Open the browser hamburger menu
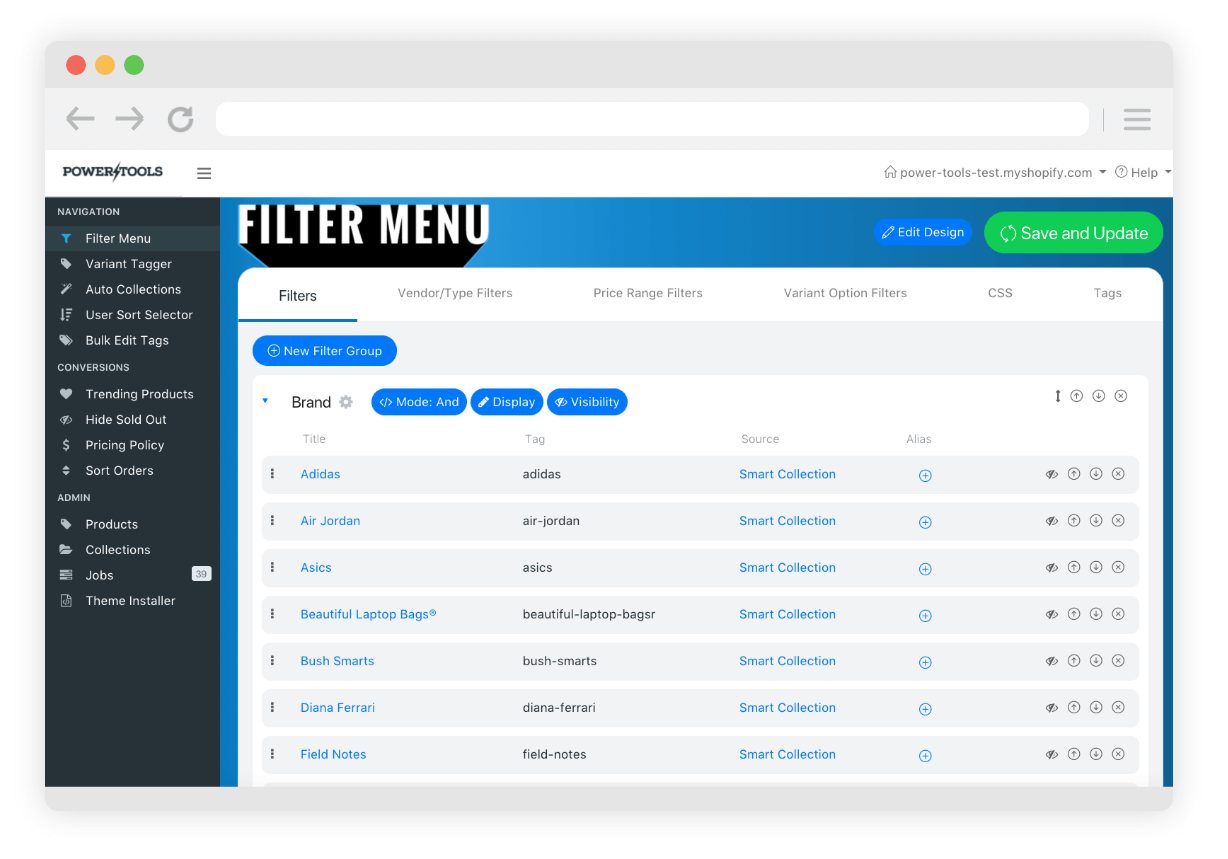This screenshot has height=859, width=1228. (1137, 120)
